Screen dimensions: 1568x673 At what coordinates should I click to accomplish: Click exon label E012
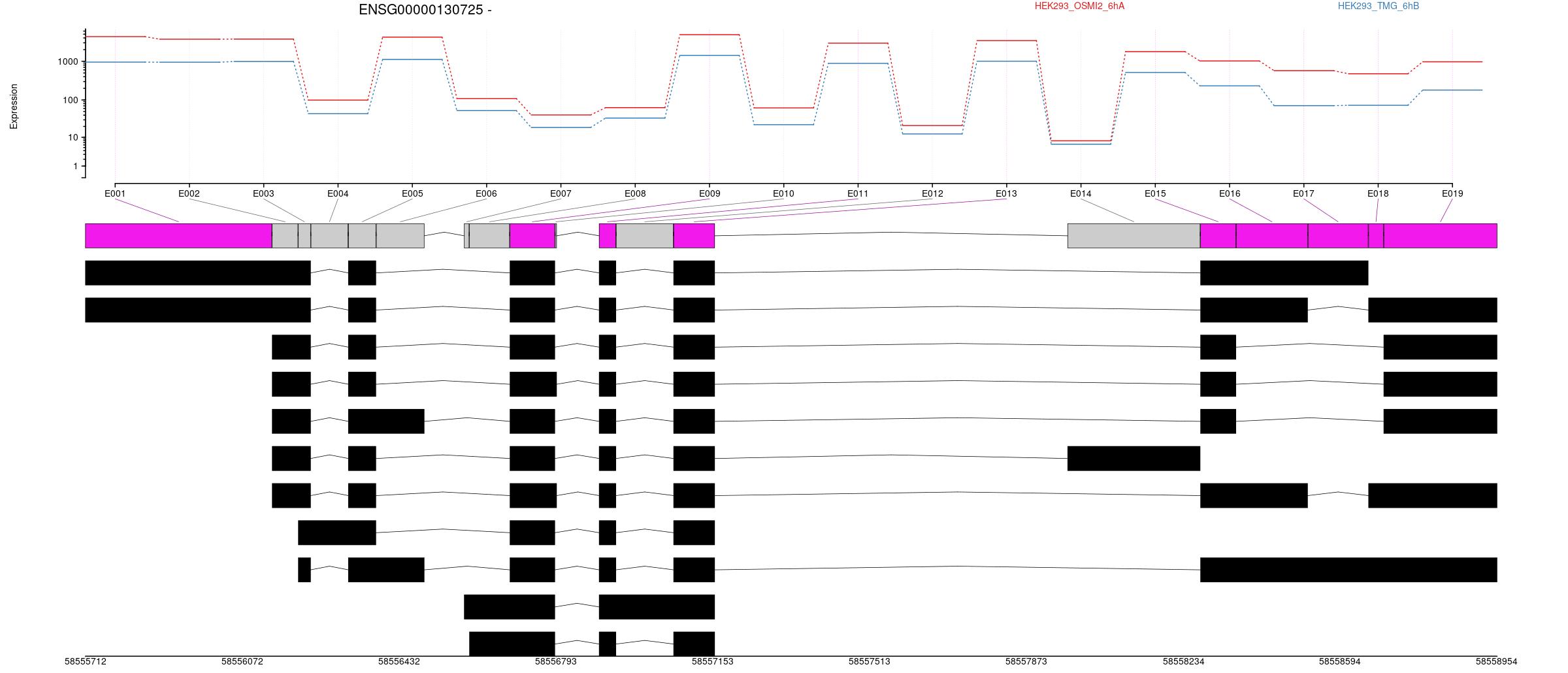click(932, 193)
